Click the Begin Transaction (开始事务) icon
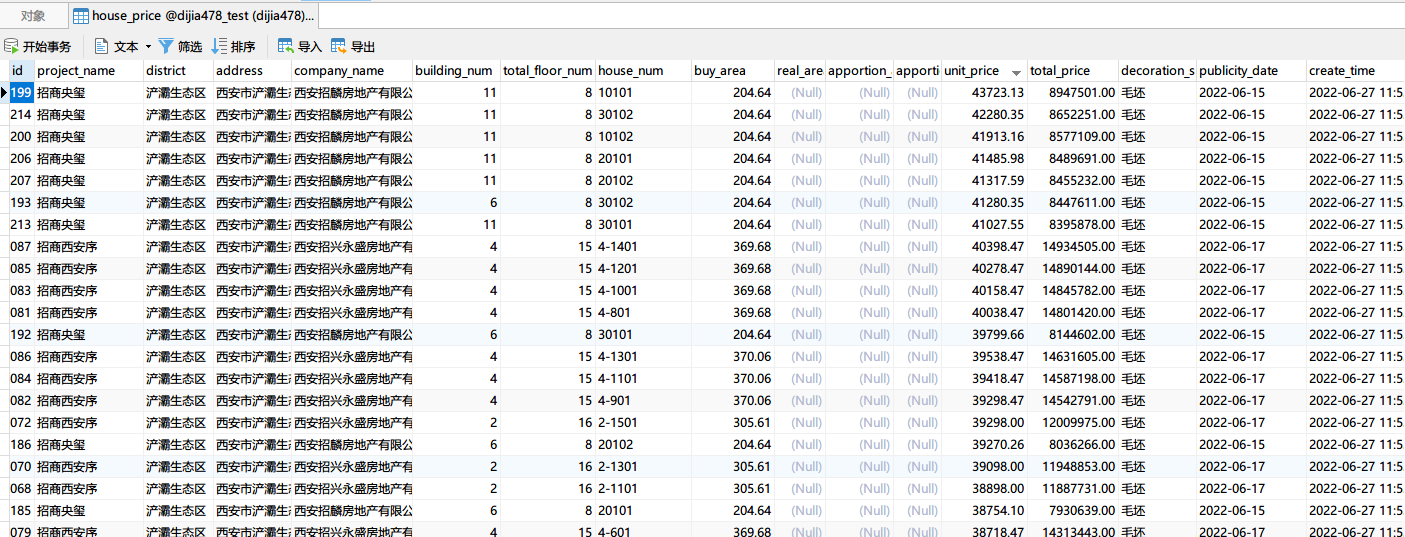Viewport: 1405px width, 537px height. click(12, 46)
